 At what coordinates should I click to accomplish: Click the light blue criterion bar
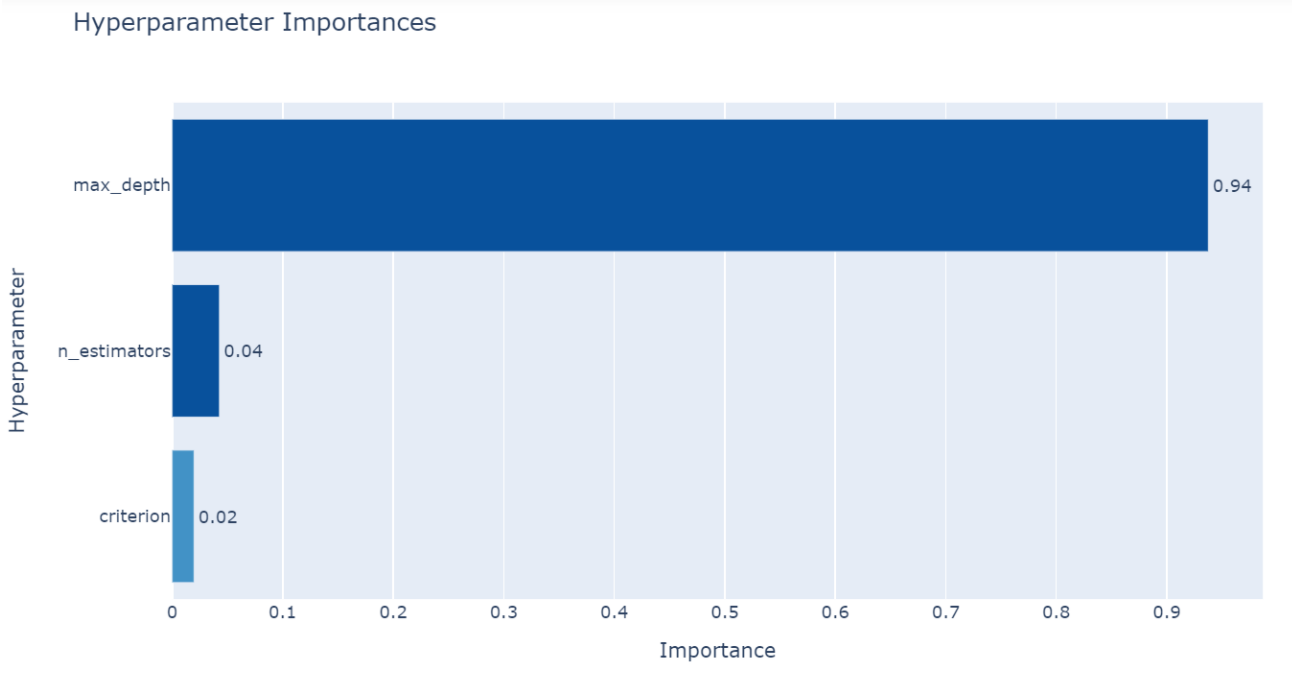click(183, 516)
